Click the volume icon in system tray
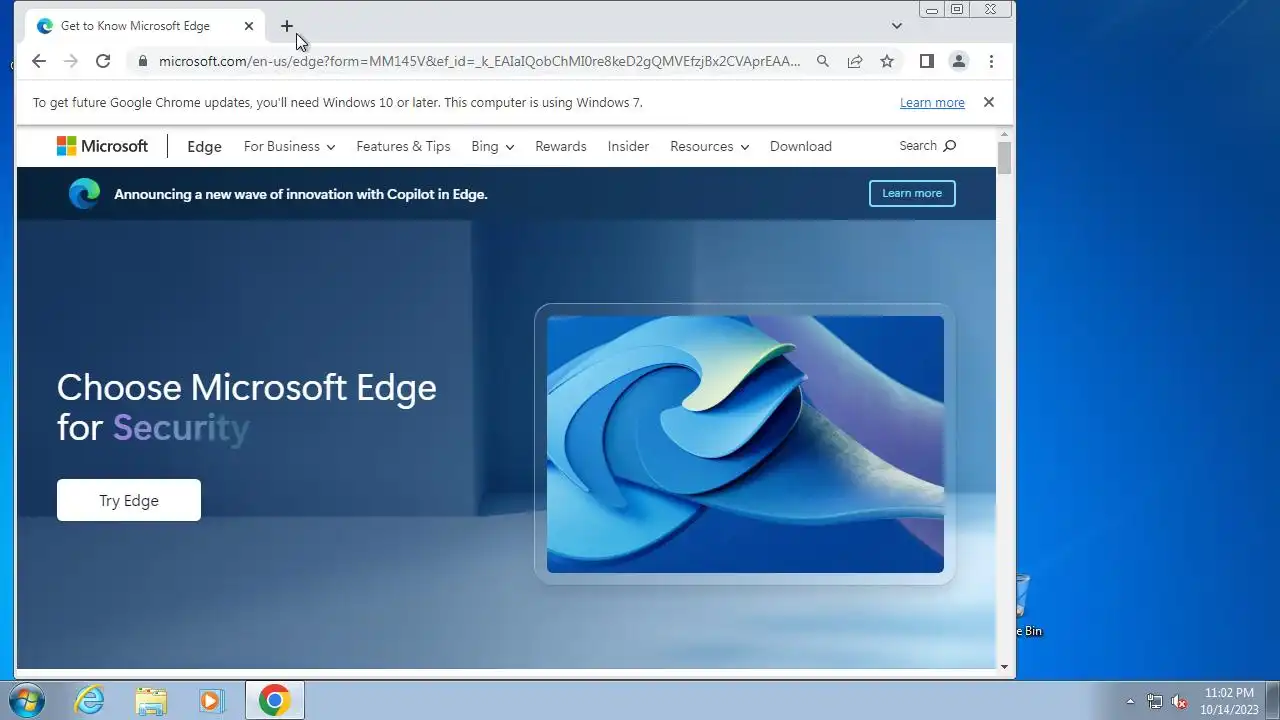1280x720 pixels. pos(1179,701)
